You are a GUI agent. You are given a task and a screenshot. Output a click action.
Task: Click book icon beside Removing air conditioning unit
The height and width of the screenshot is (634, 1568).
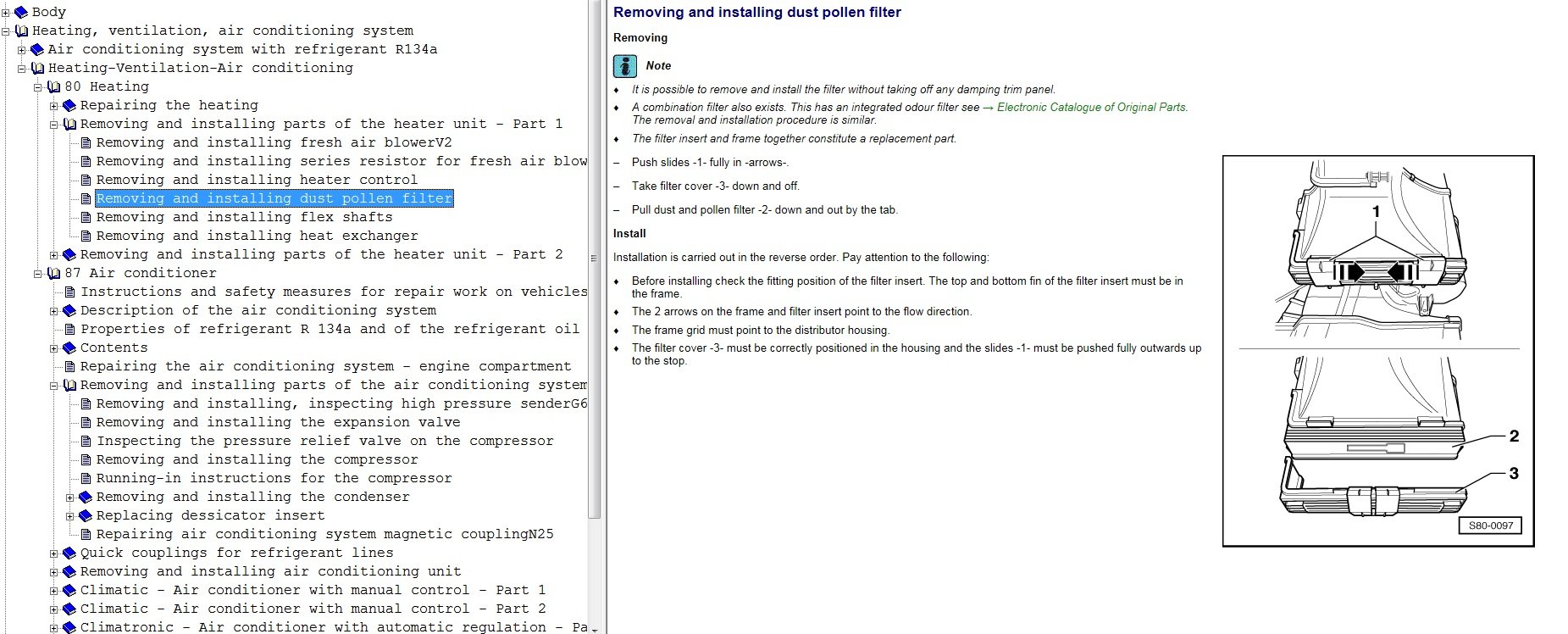(69, 572)
